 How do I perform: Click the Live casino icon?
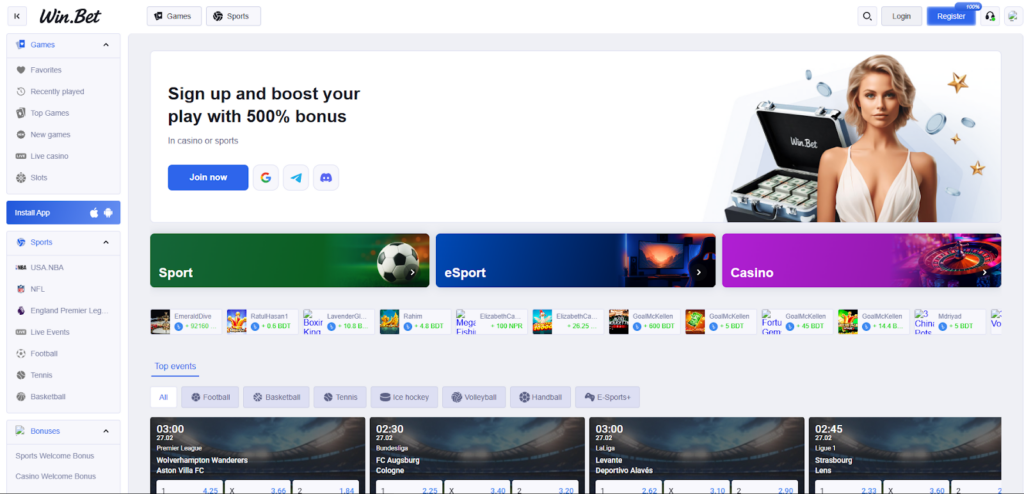click(x=20, y=156)
